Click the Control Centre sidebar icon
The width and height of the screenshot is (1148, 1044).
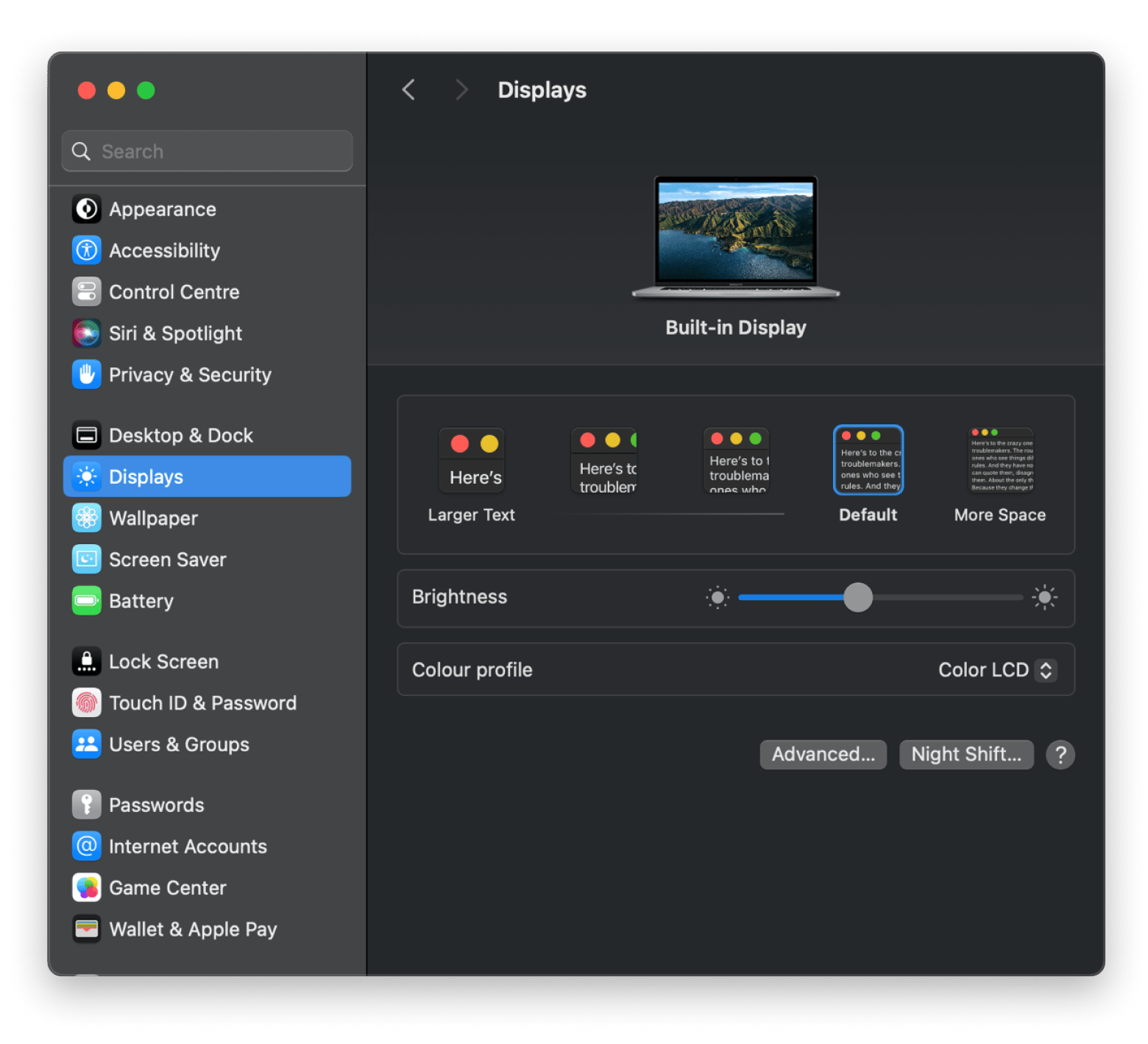(86, 292)
